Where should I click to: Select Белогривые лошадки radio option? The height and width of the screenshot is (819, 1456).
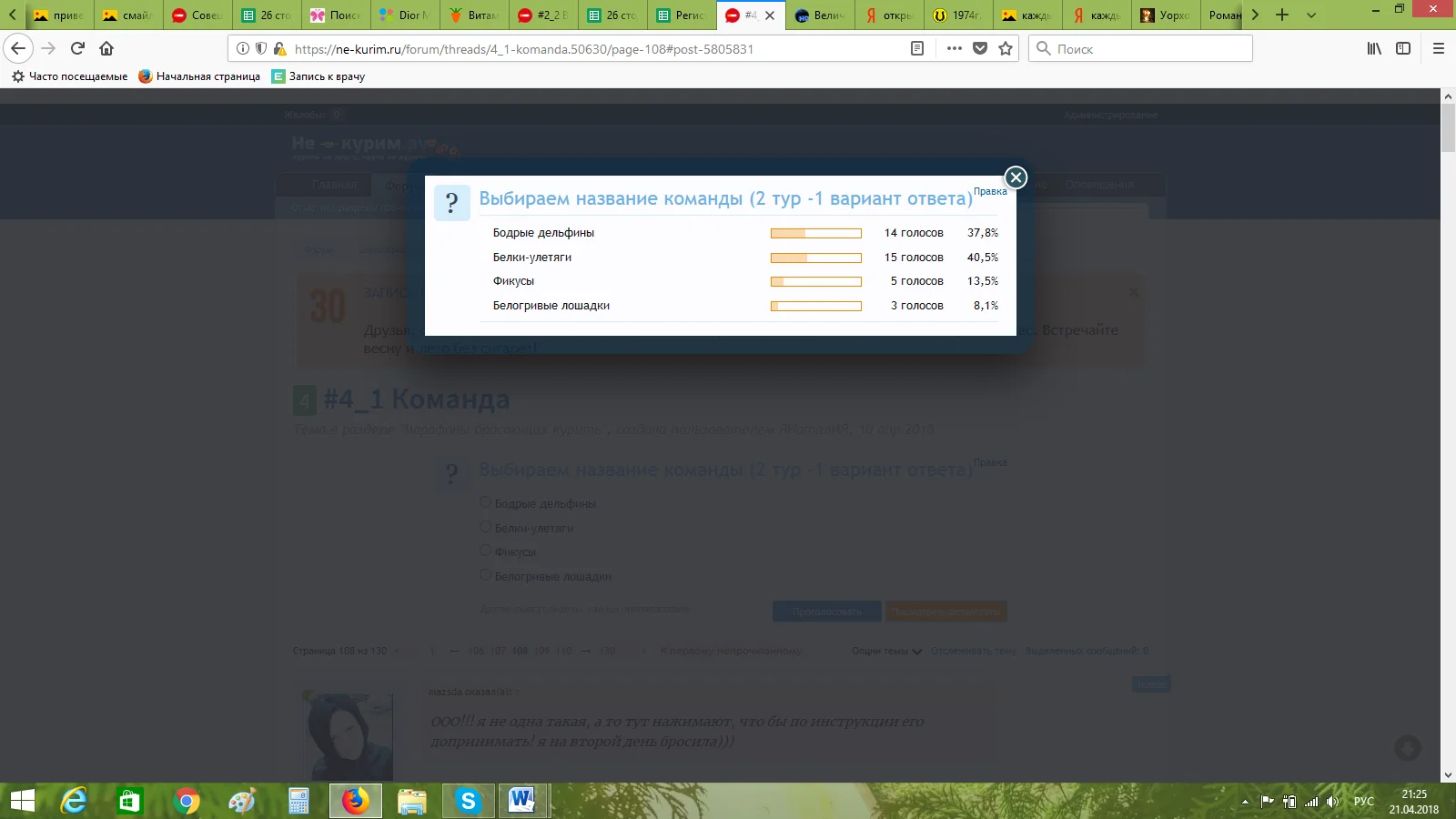pos(485,575)
